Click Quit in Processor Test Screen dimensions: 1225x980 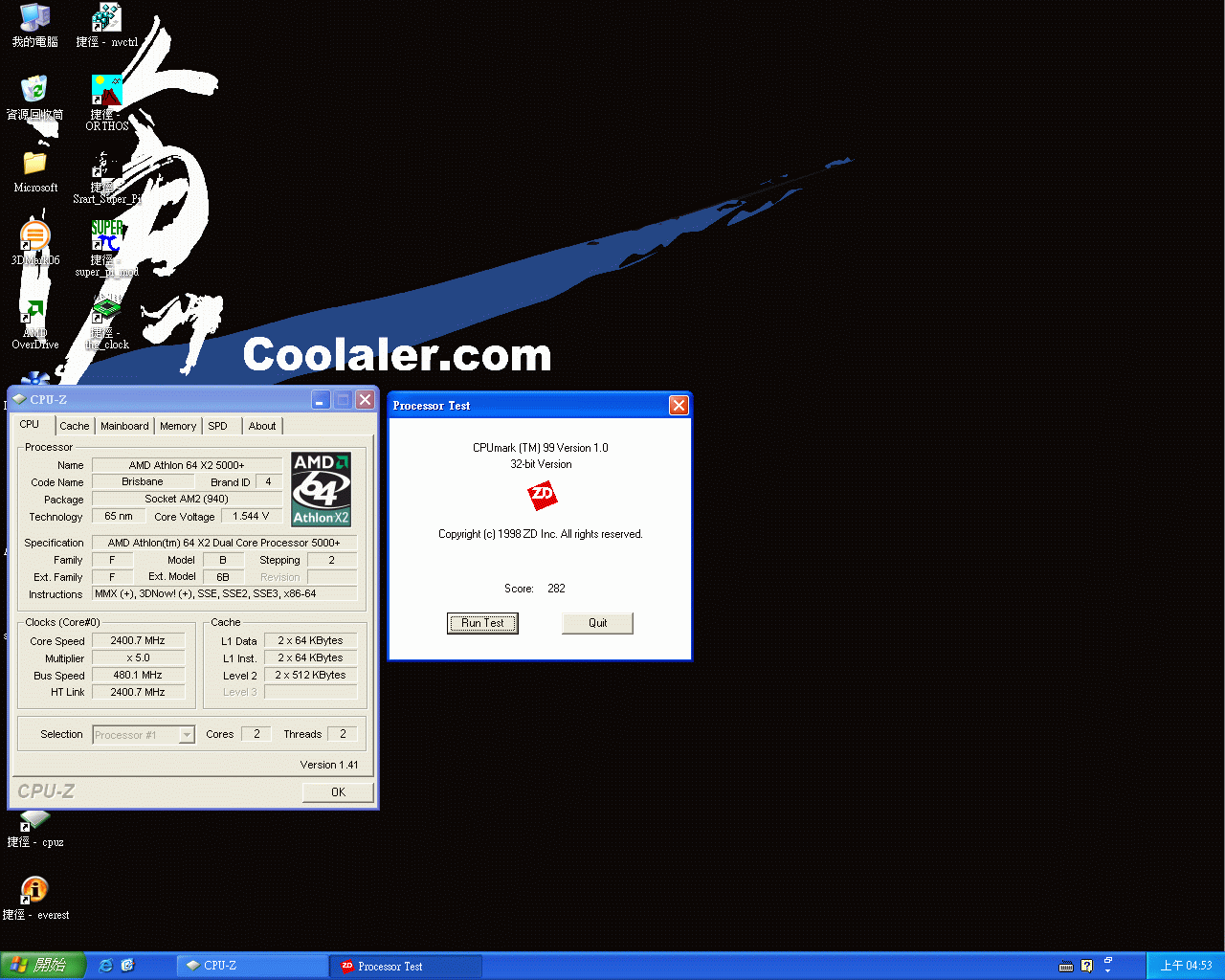tap(598, 623)
